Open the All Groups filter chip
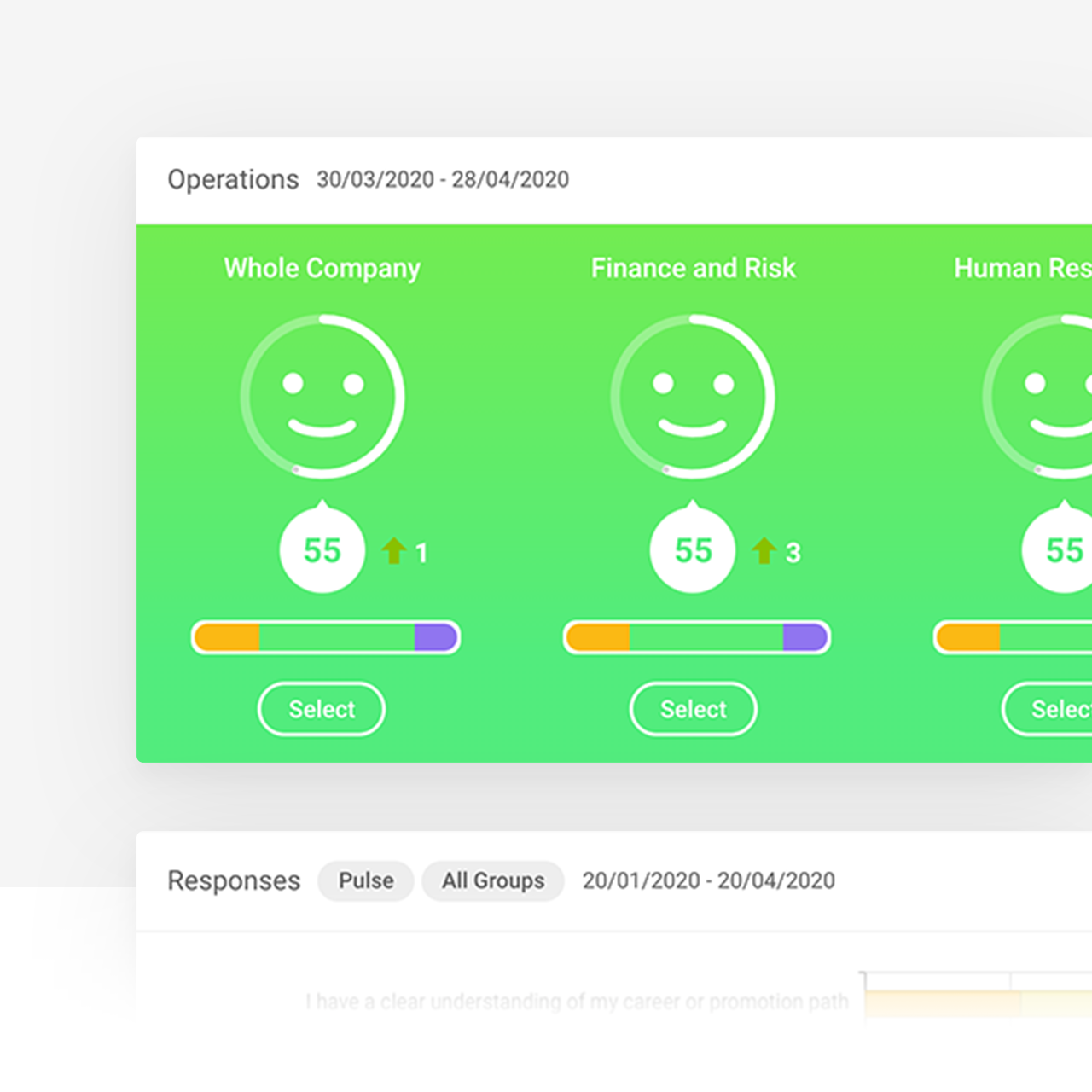Screen dimensions: 1092x1092 point(493,880)
